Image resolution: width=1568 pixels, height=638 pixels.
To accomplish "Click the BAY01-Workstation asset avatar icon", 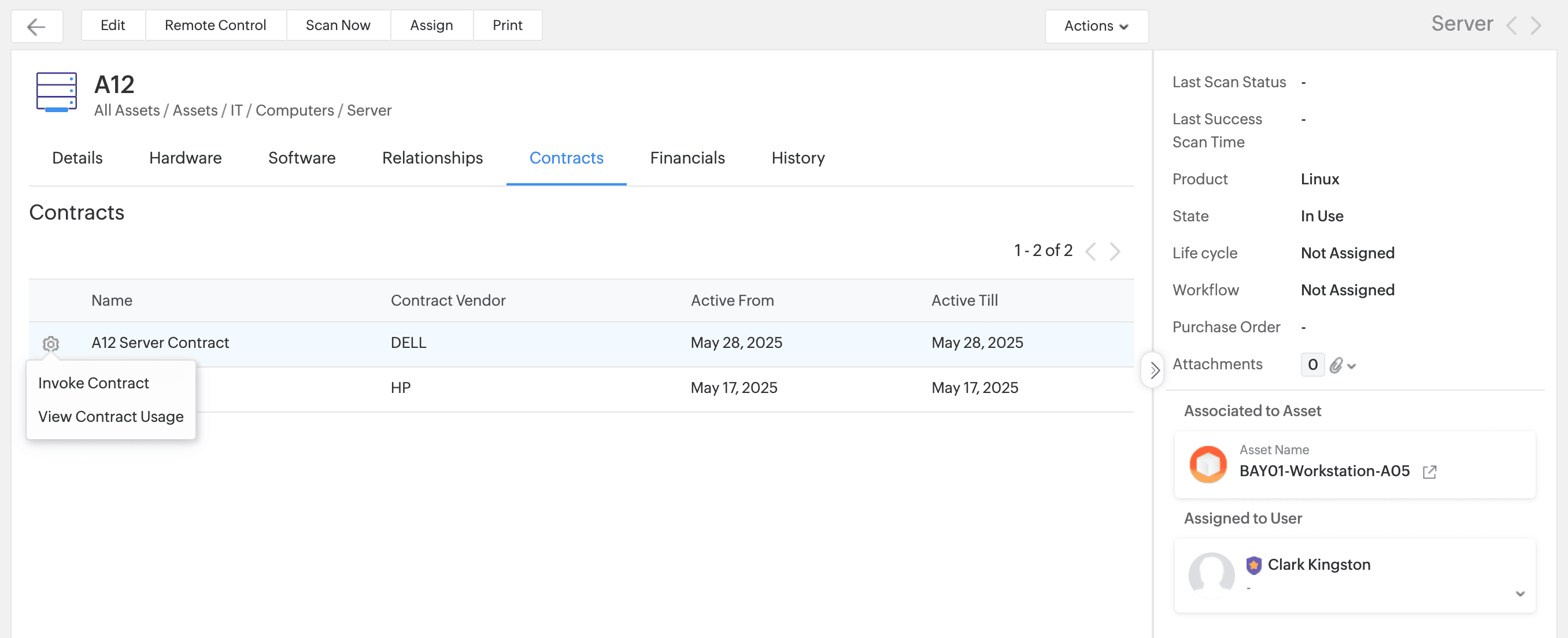I will tap(1208, 465).
